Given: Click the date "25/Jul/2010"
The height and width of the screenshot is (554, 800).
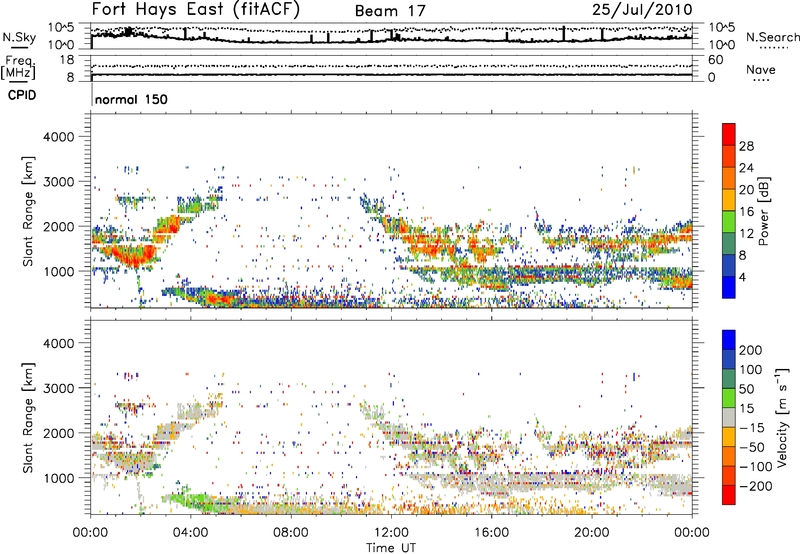Looking at the screenshot, I should pos(642,10).
